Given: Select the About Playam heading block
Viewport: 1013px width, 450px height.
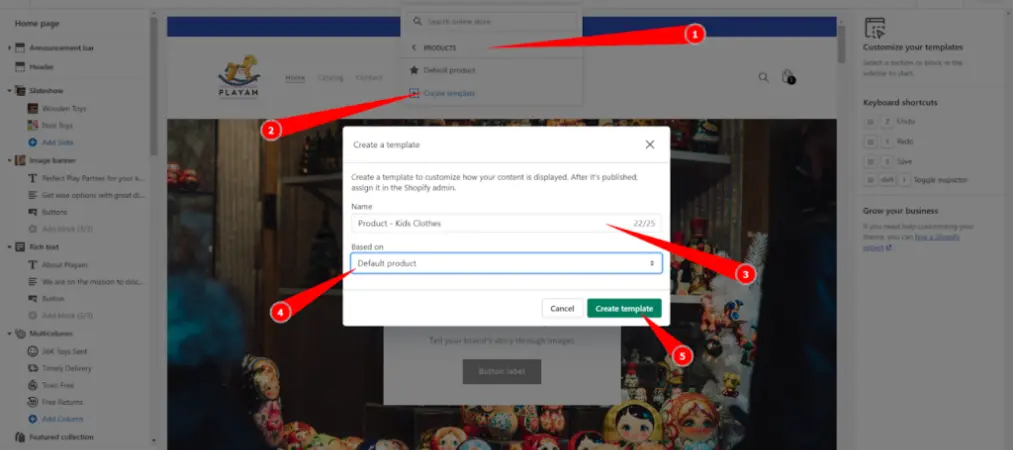Looking at the screenshot, I should [65, 265].
